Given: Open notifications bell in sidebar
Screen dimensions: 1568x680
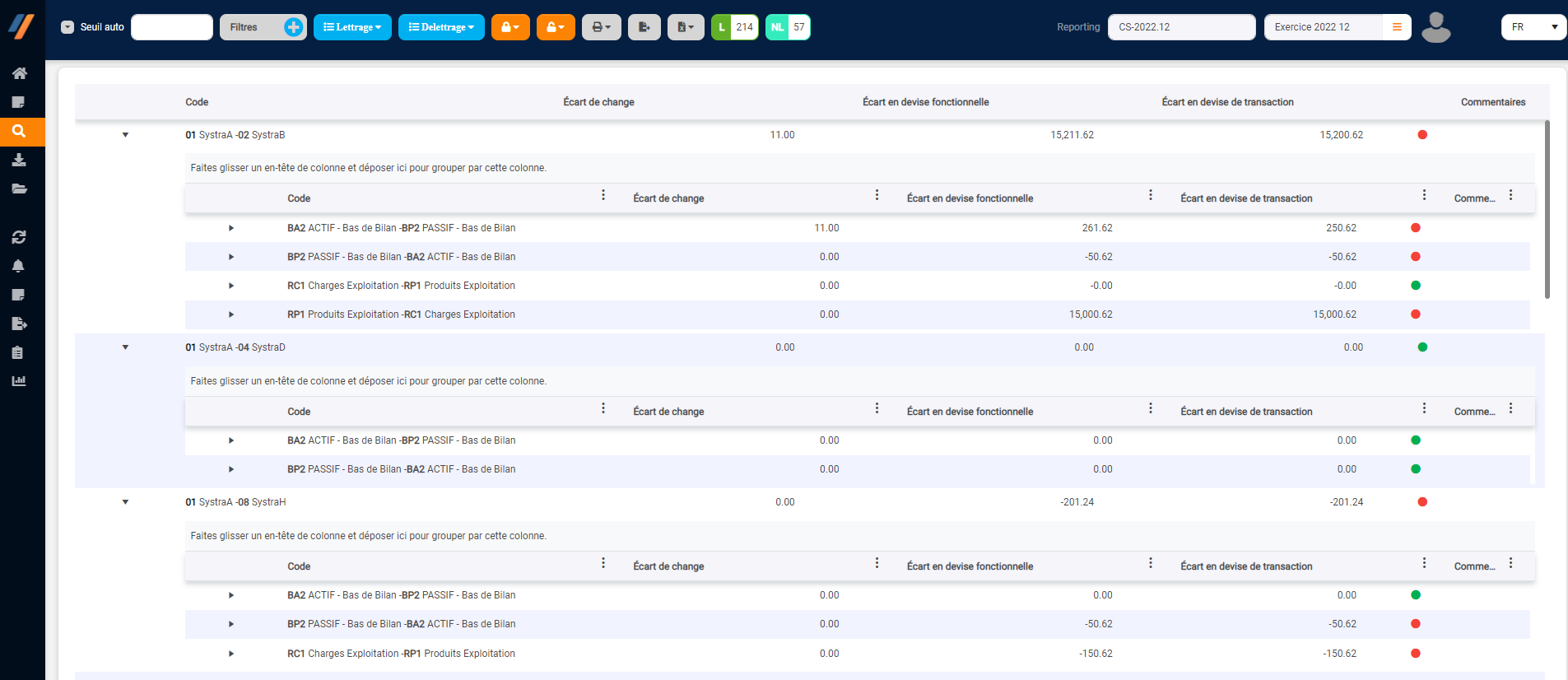Looking at the screenshot, I should pos(19,266).
